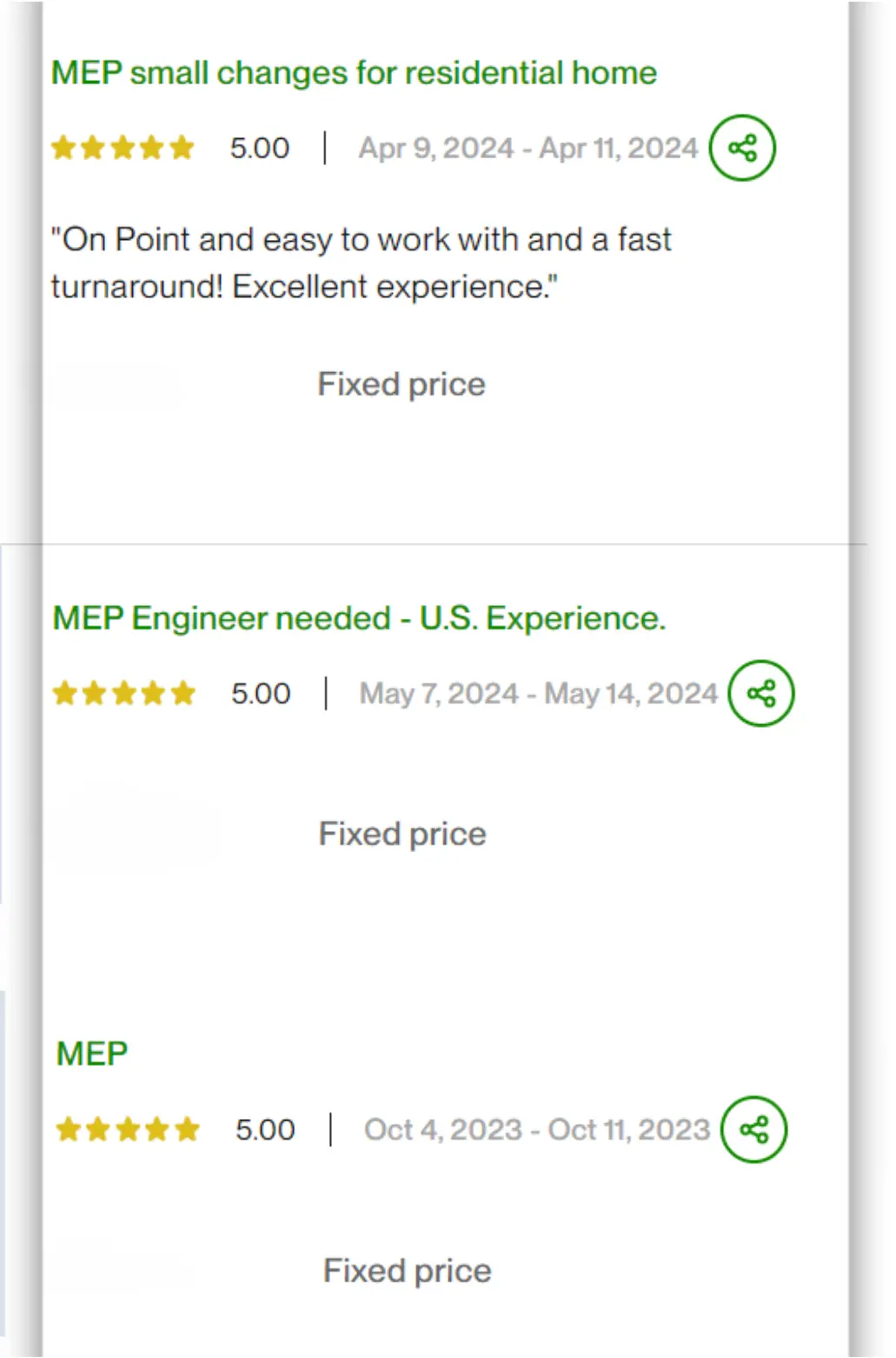Screen dimensions: 896x1358
Task: Share the Oct 4, 2023 MEP review
Action: point(754,1129)
